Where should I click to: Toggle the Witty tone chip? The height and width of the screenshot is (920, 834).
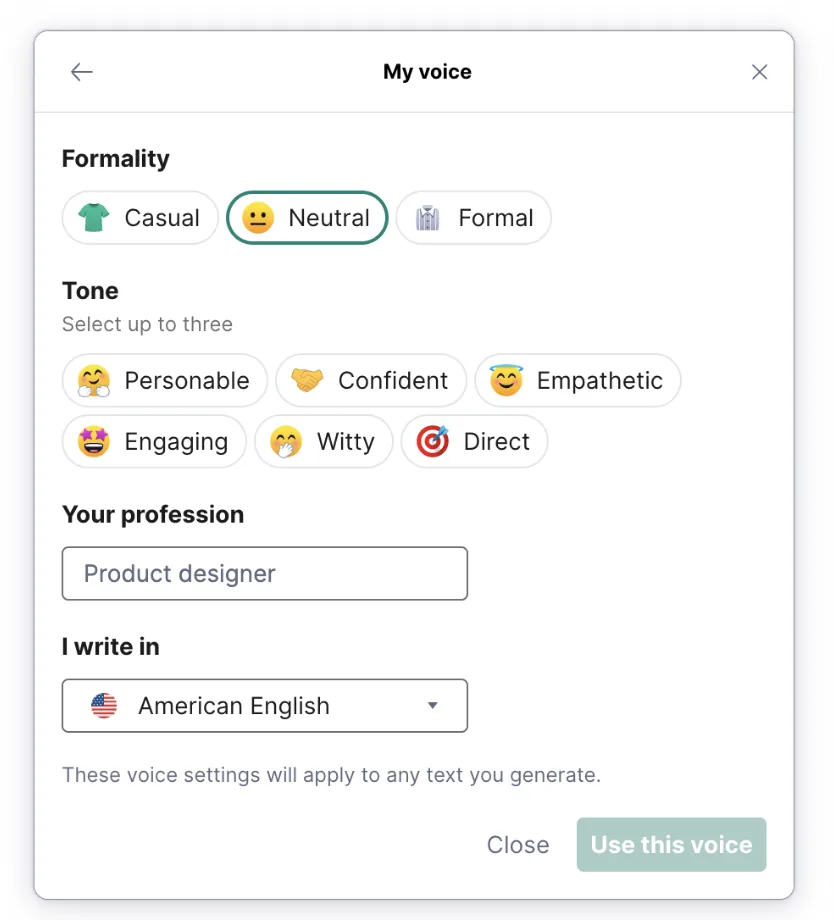(323, 442)
